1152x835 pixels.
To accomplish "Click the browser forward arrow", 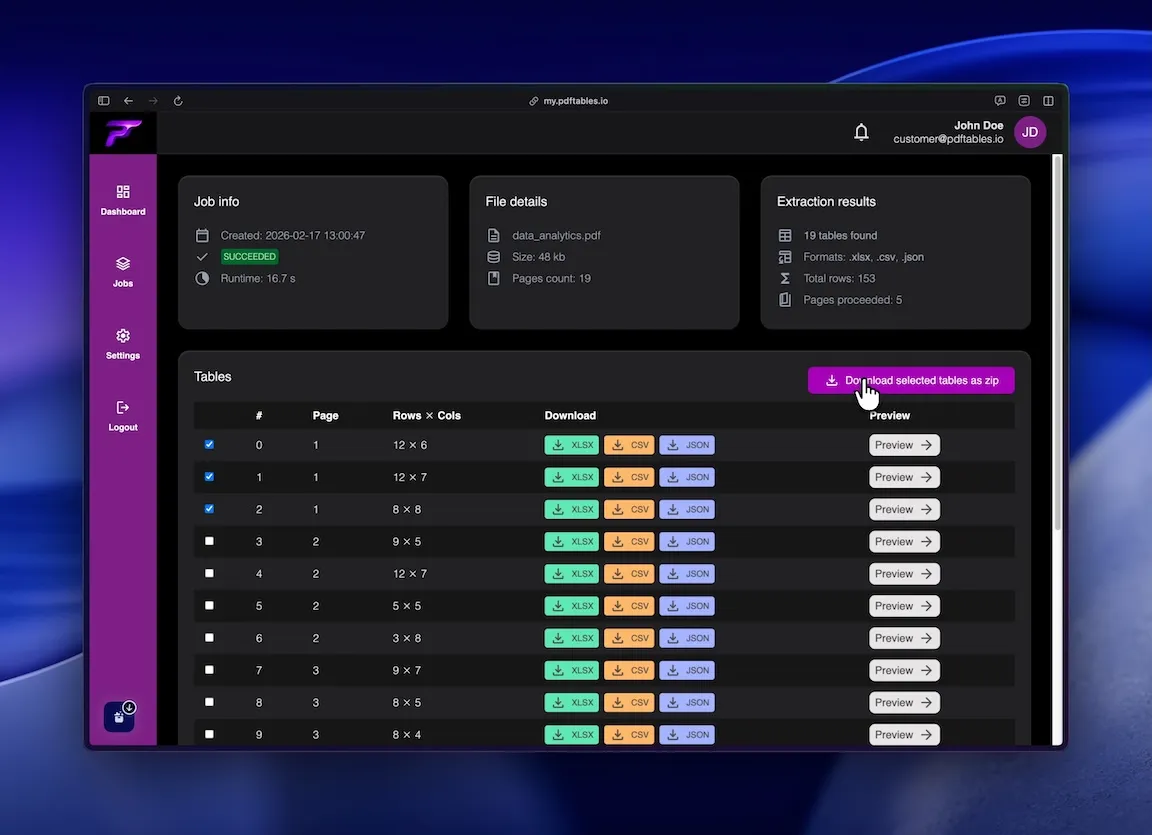I will click(152, 100).
